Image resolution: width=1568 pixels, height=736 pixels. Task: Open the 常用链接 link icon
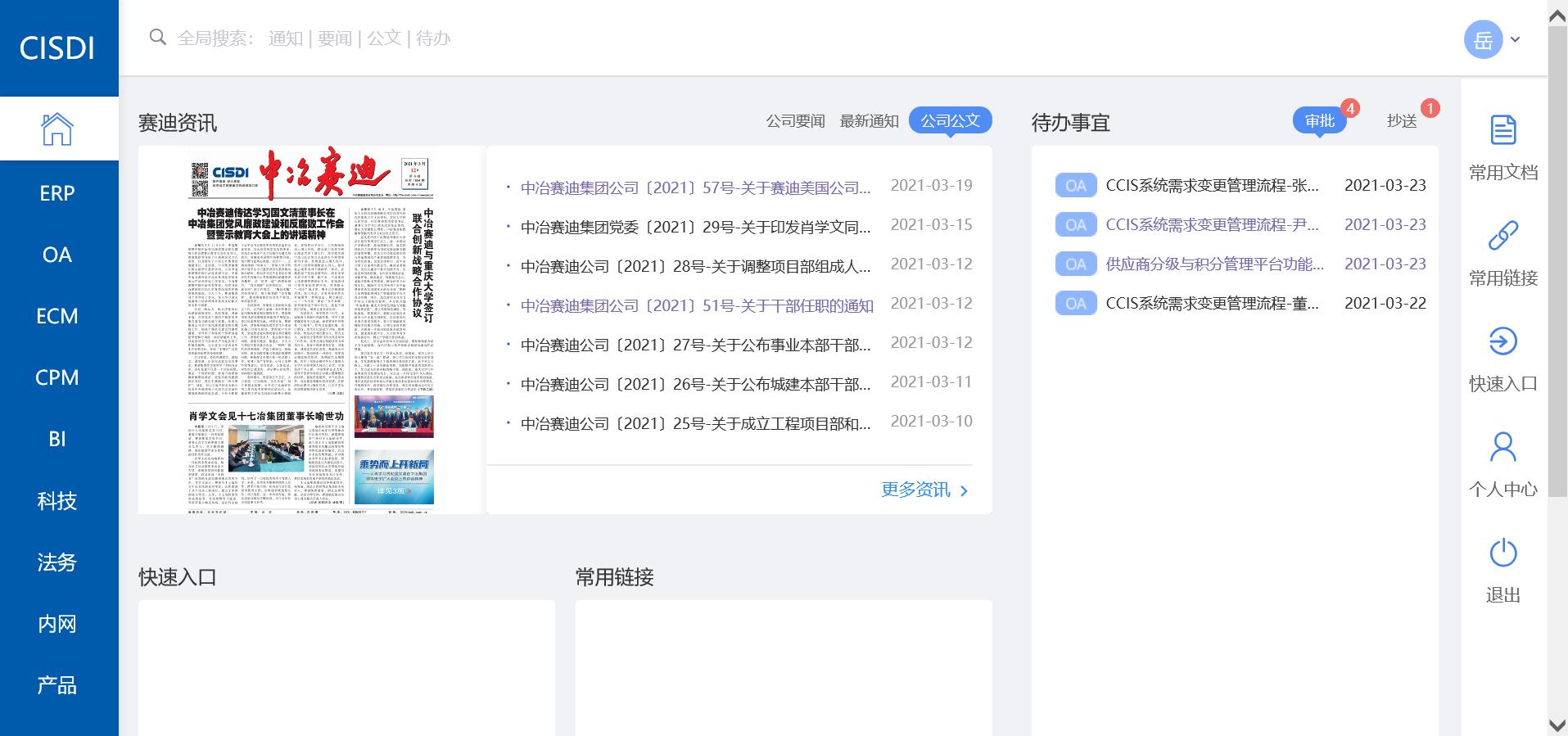click(1502, 235)
